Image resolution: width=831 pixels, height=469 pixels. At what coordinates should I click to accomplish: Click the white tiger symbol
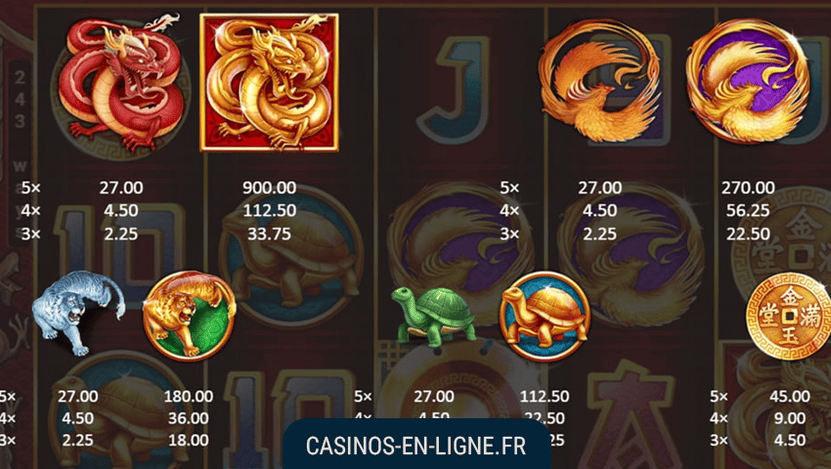pos(78,313)
